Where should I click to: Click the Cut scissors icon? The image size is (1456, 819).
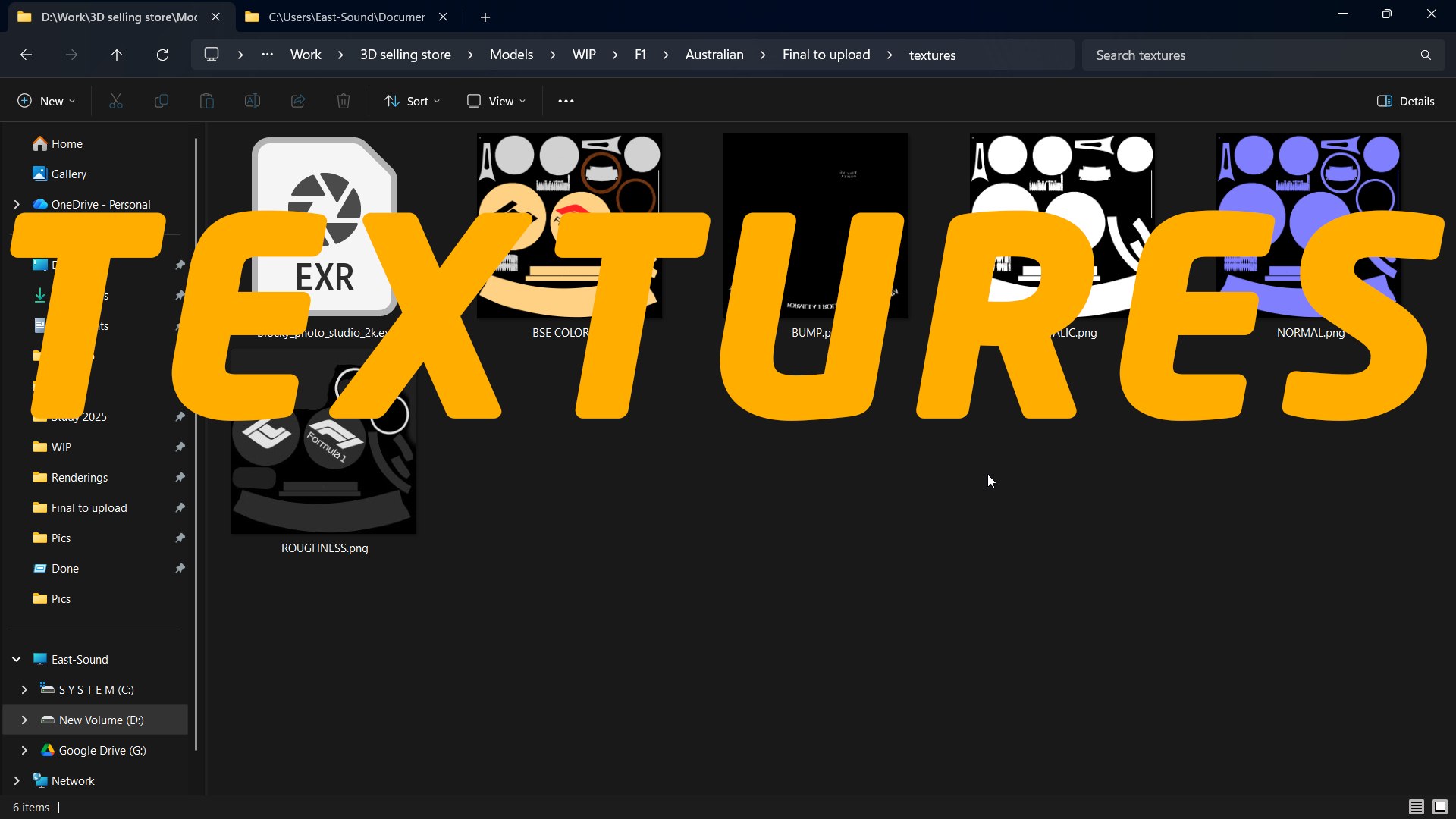(116, 101)
